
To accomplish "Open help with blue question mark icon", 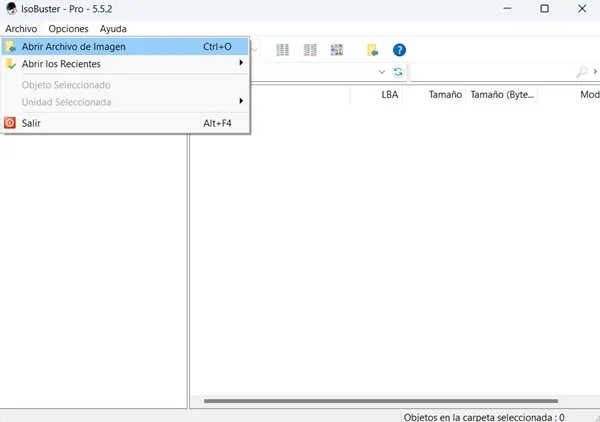I will [399, 50].
